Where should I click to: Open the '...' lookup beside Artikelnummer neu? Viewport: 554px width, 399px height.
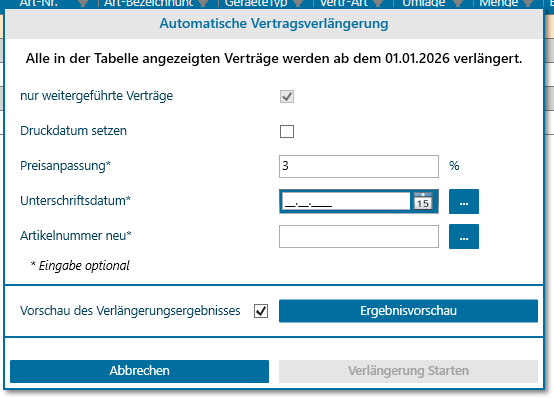tap(464, 236)
